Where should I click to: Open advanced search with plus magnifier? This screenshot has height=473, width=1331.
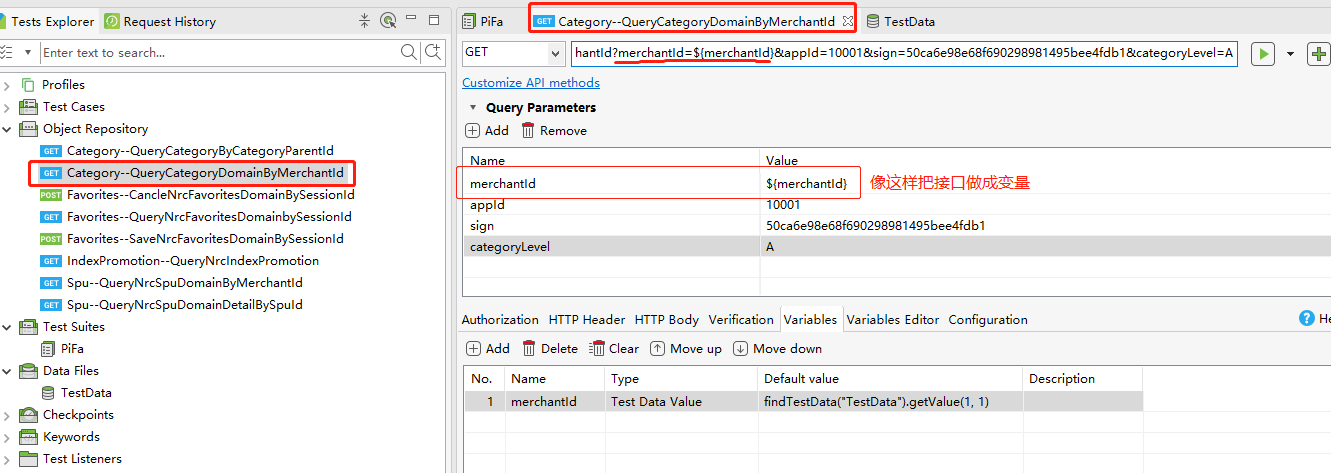tap(433, 52)
